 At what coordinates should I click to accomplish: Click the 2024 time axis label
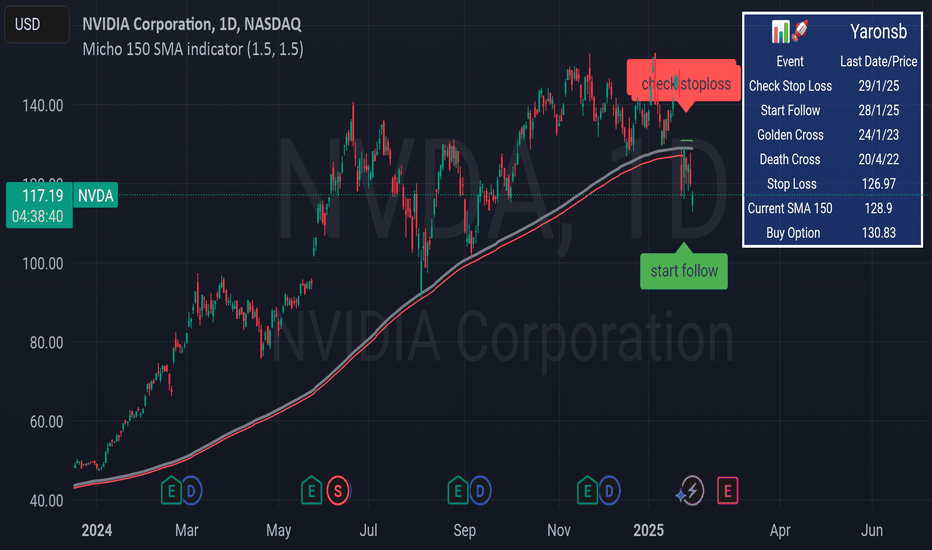[x=96, y=530]
